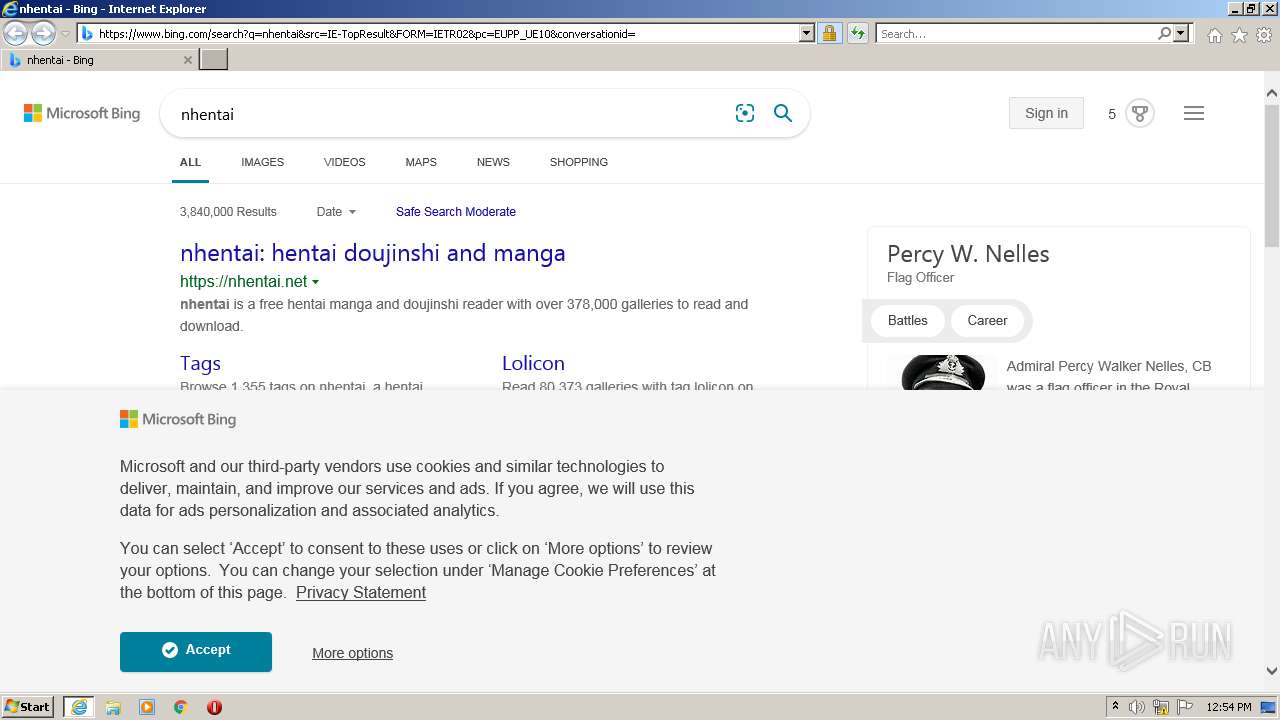Open Internet Explorer taskbar icon
1280x720 pixels.
click(x=79, y=707)
